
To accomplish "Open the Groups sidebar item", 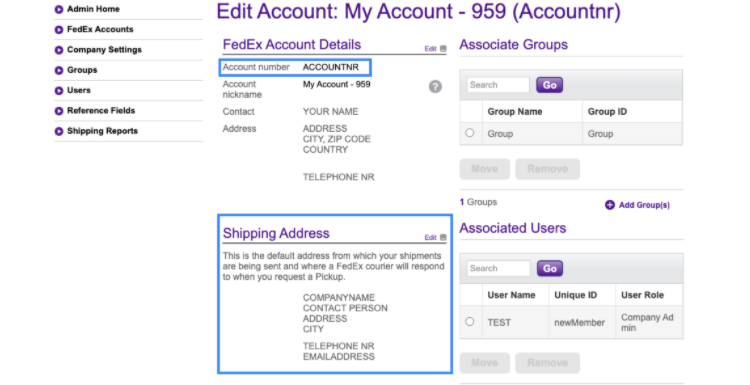I will [x=82, y=70].
